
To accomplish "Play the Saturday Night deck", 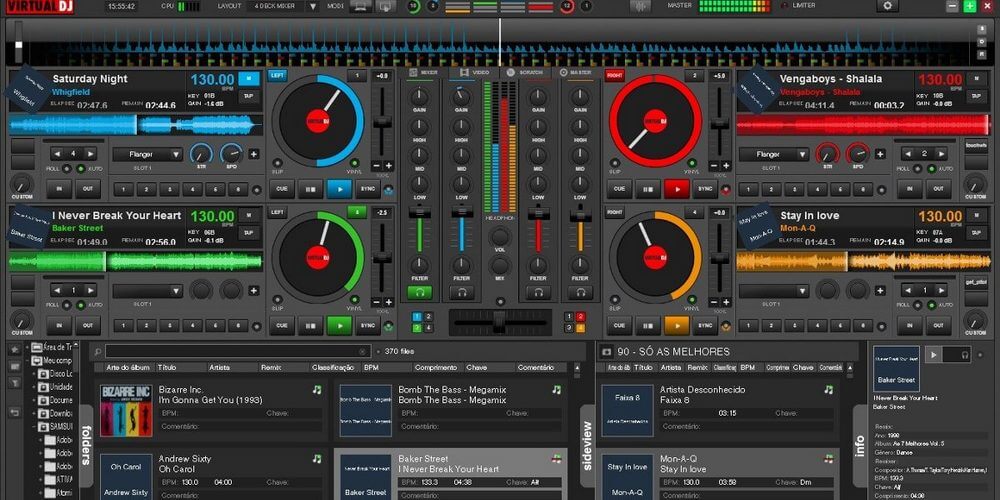I will pyautogui.click(x=339, y=189).
